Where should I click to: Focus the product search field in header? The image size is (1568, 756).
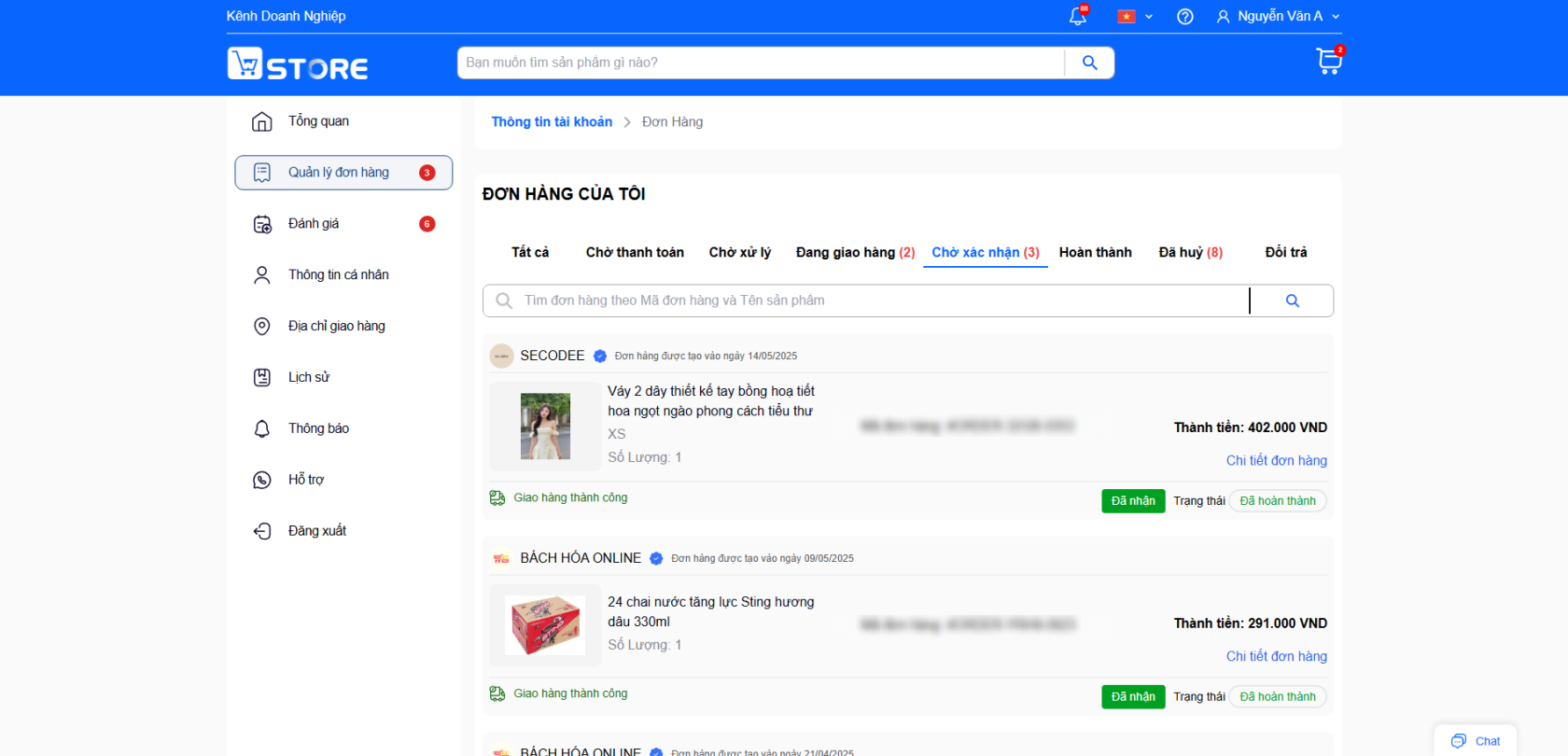point(761,63)
